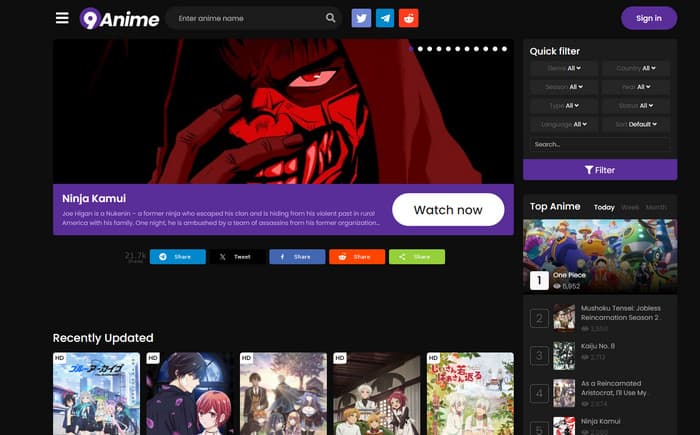Click the Mushoku Tensei thumbnail

tap(564, 318)
